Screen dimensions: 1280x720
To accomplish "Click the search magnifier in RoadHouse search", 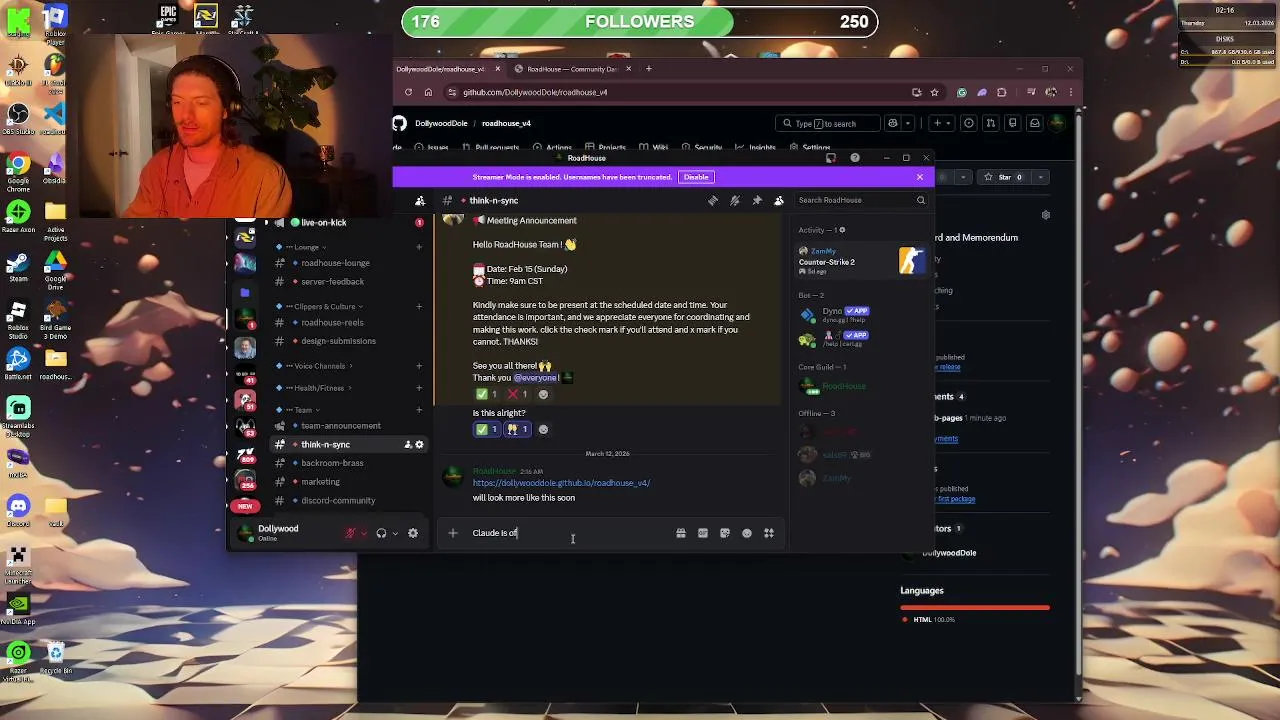I will (921, 200).
